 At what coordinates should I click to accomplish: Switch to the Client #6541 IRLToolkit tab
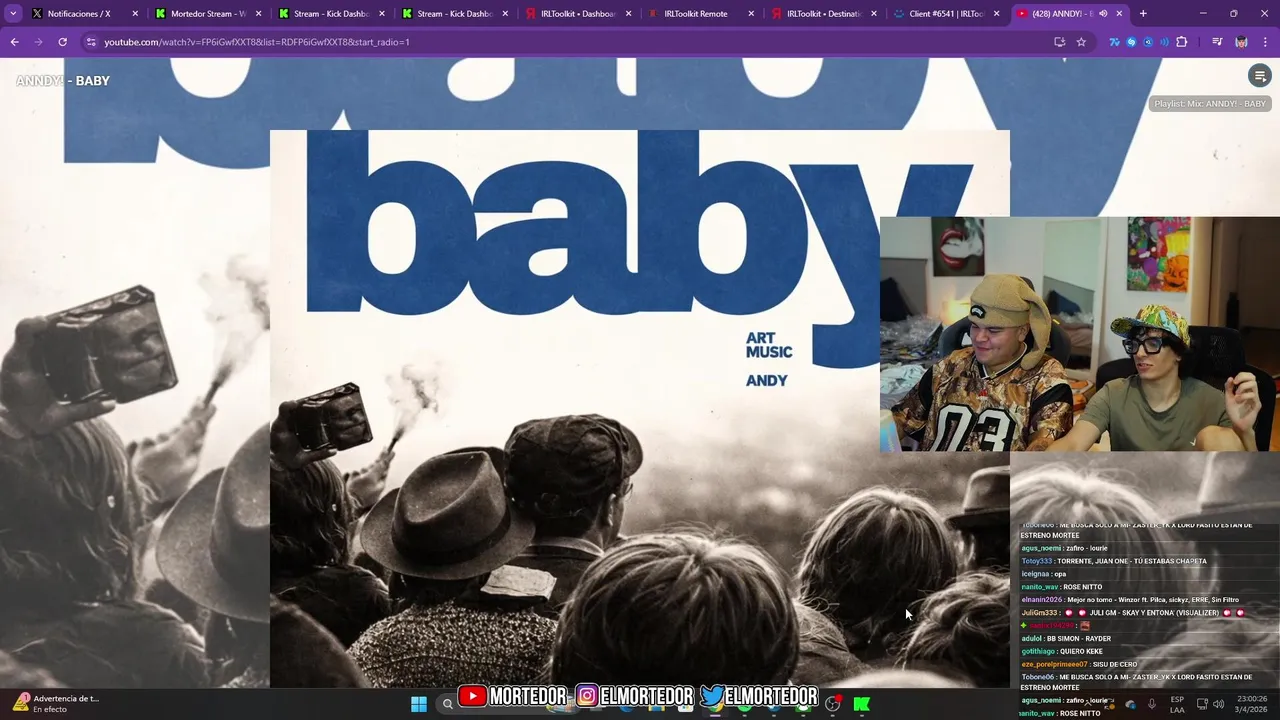946,14
